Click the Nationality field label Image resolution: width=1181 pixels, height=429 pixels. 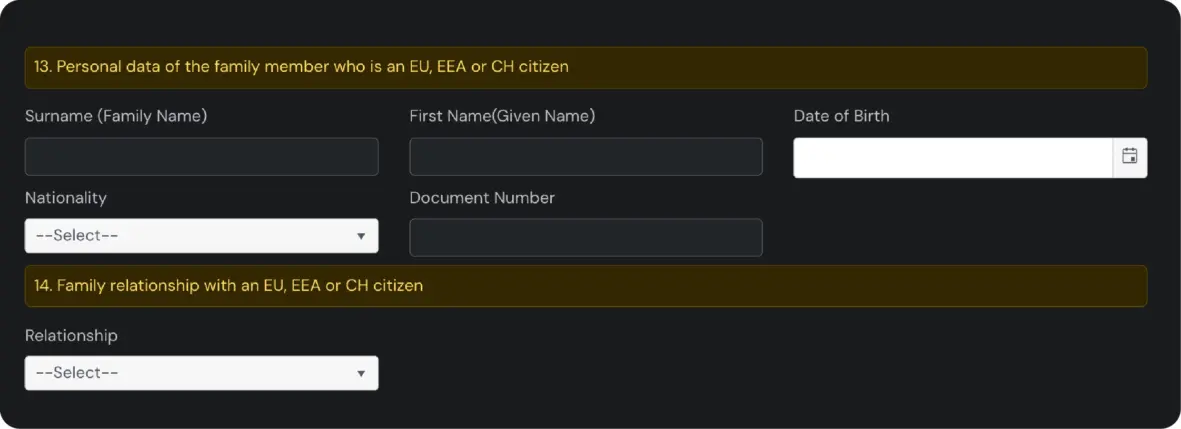click(x=66, y=198)
